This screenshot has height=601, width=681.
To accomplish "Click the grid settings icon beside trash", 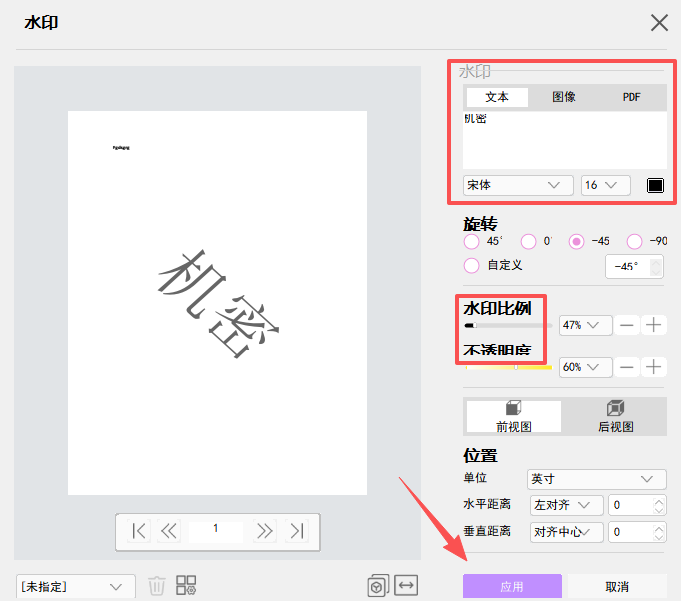I will (x=186, y=586).
